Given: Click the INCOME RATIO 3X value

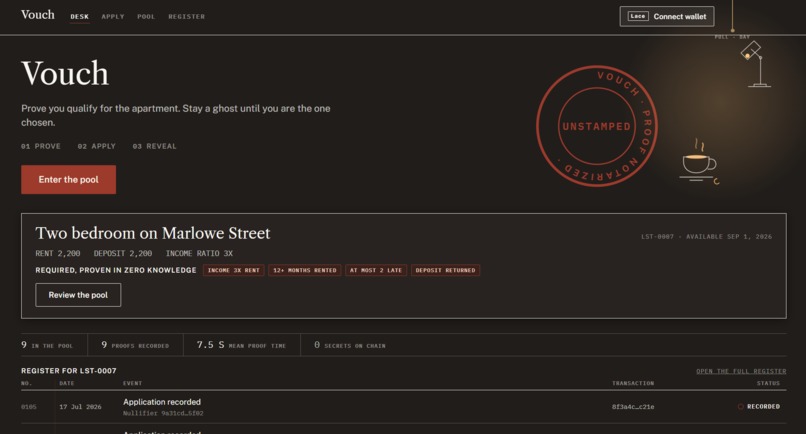Looking at the screenshot, I should (x=199, y=254).
